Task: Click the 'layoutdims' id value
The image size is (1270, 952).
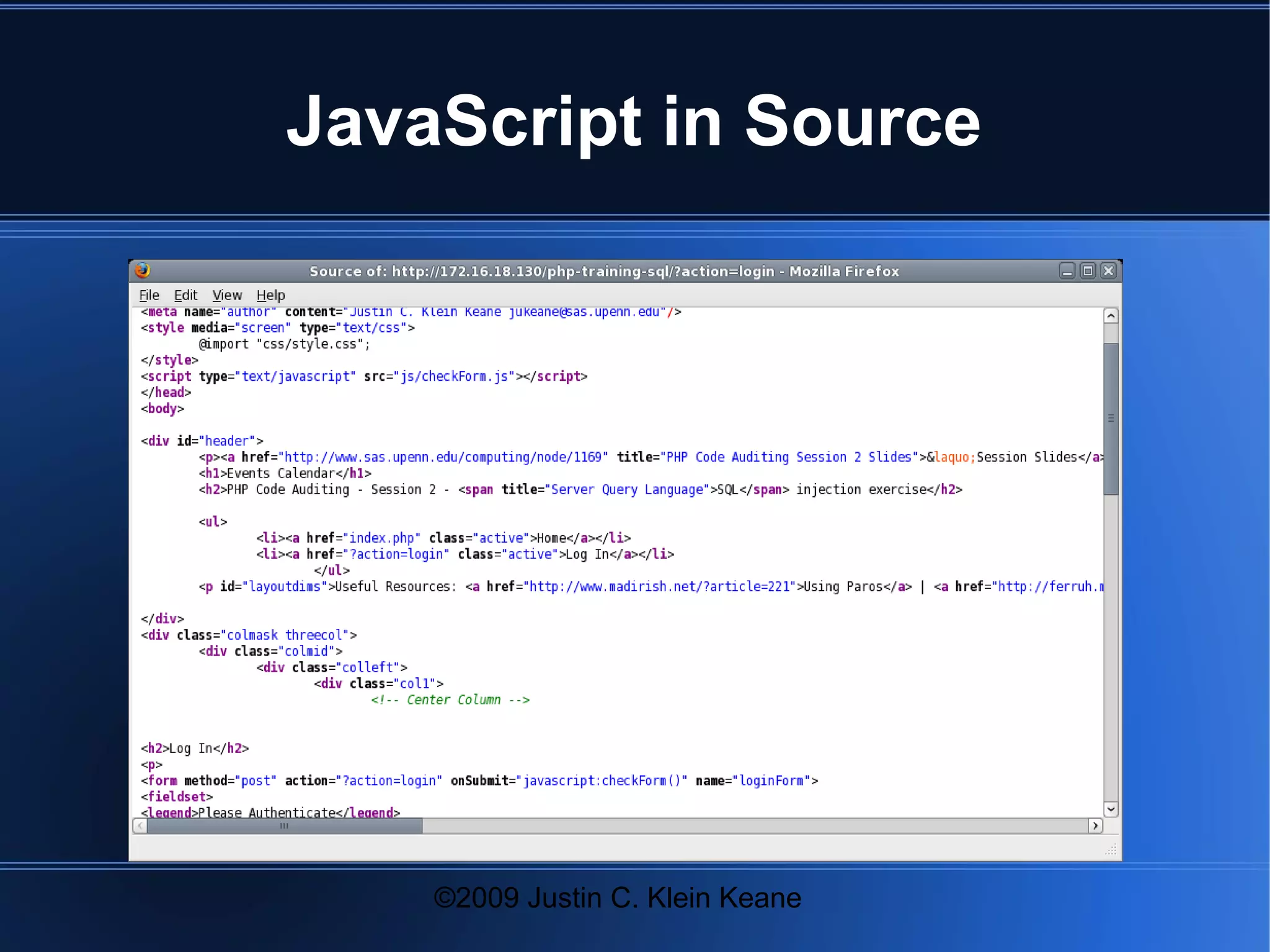Action: (x=285, y=587)
